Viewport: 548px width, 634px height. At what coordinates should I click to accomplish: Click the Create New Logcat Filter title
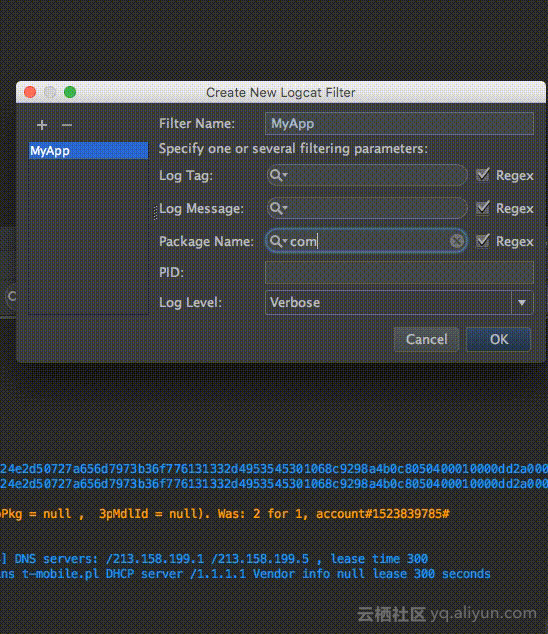point(281,93)
